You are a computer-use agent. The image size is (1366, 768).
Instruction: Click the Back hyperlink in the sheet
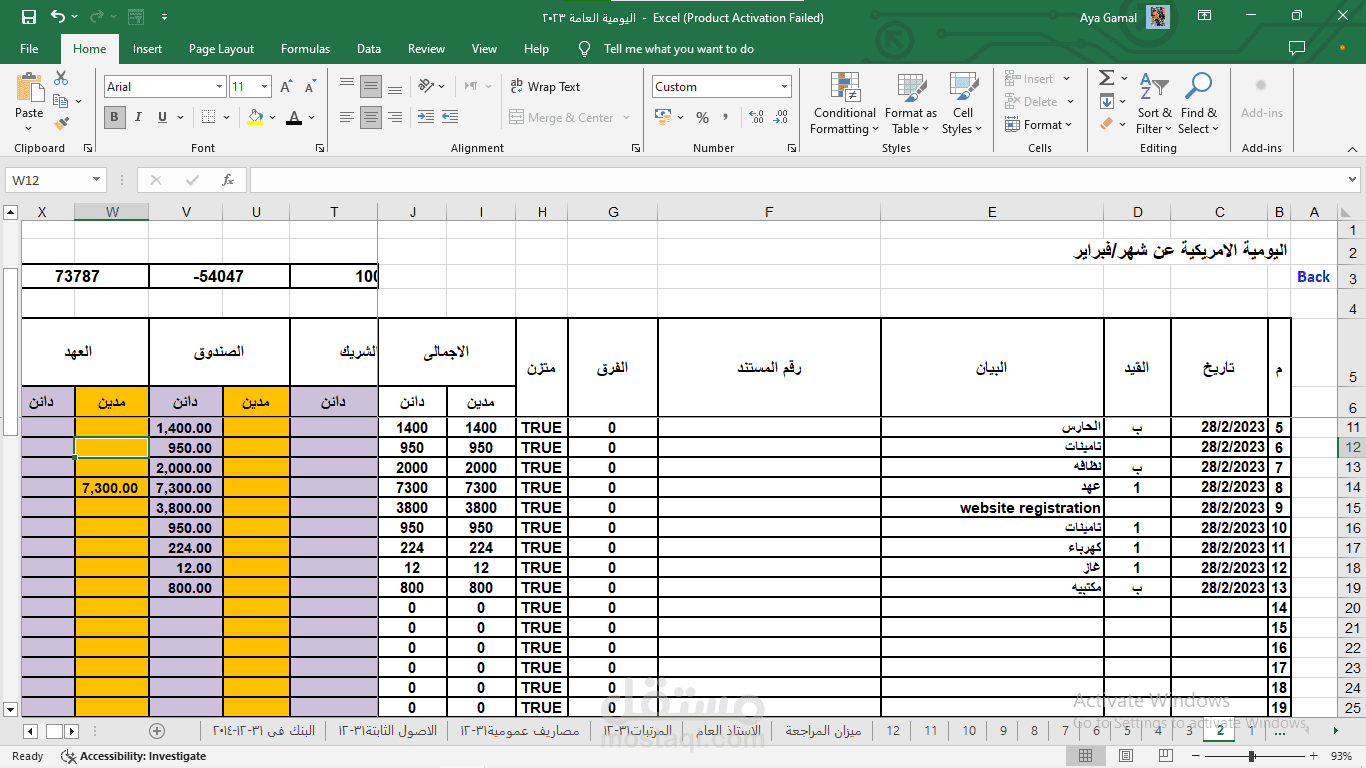[x=1313, y=276]
